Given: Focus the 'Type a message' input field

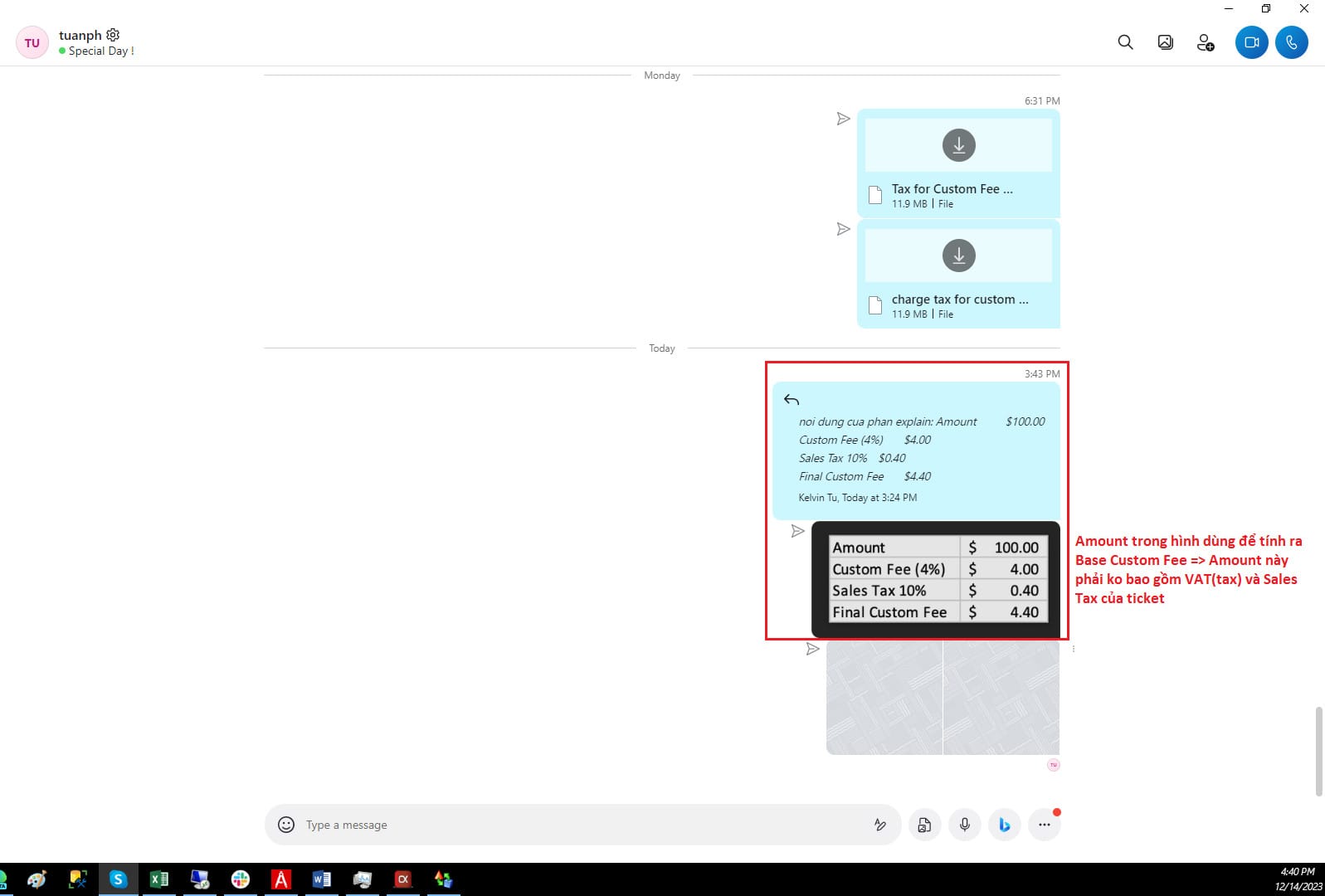Looking at the screenshot, I should 581,825.
